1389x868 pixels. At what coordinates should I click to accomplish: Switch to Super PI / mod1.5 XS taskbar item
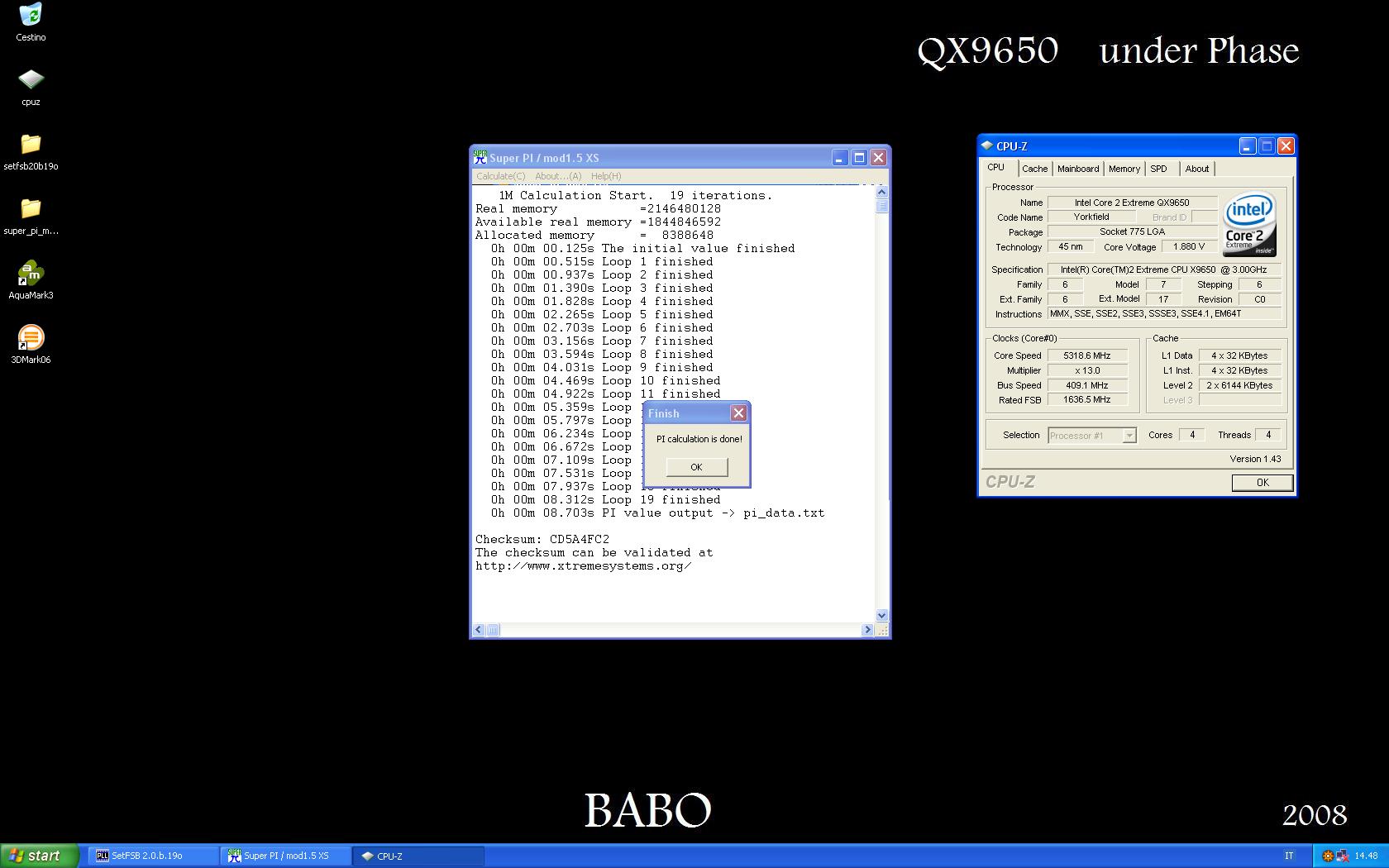click(x=285, y=856)
